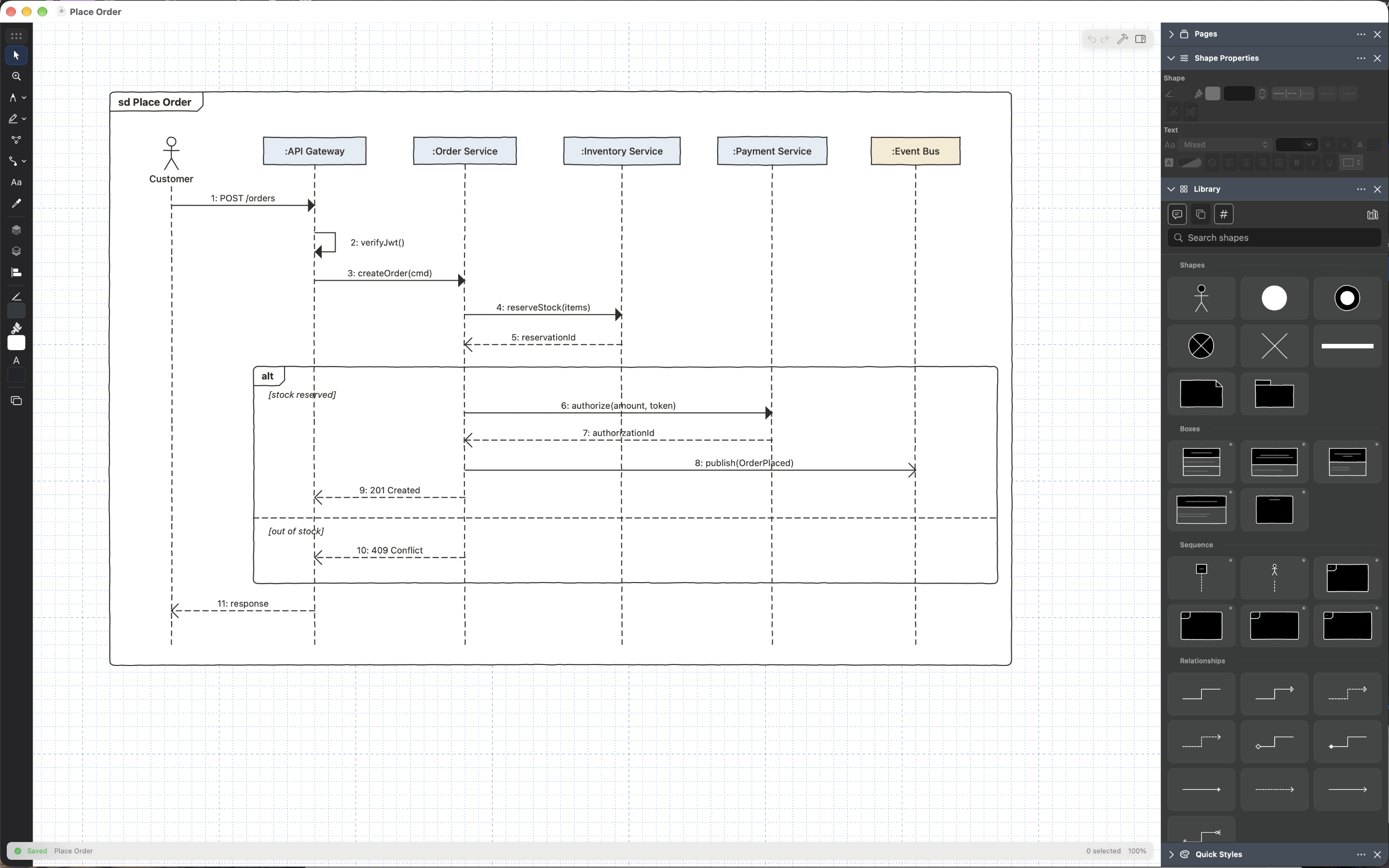
Task: Pick the Aa text tool
Action: [x=16, y=183]
